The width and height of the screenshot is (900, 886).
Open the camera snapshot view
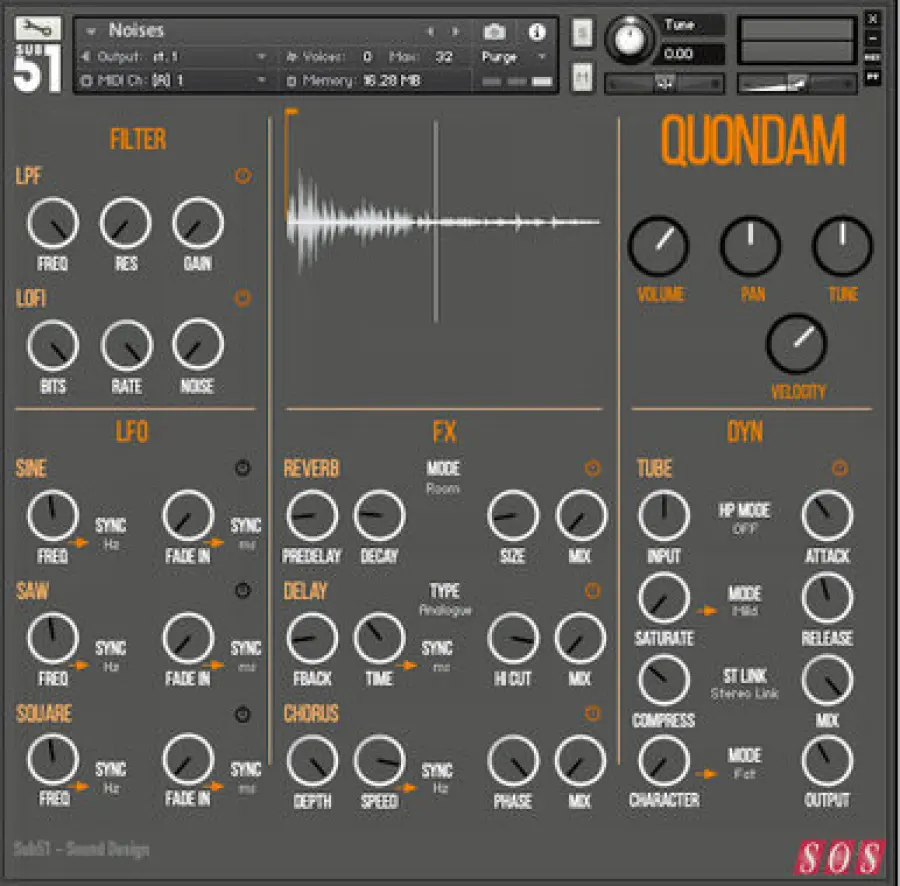click(x=493, y=32)
